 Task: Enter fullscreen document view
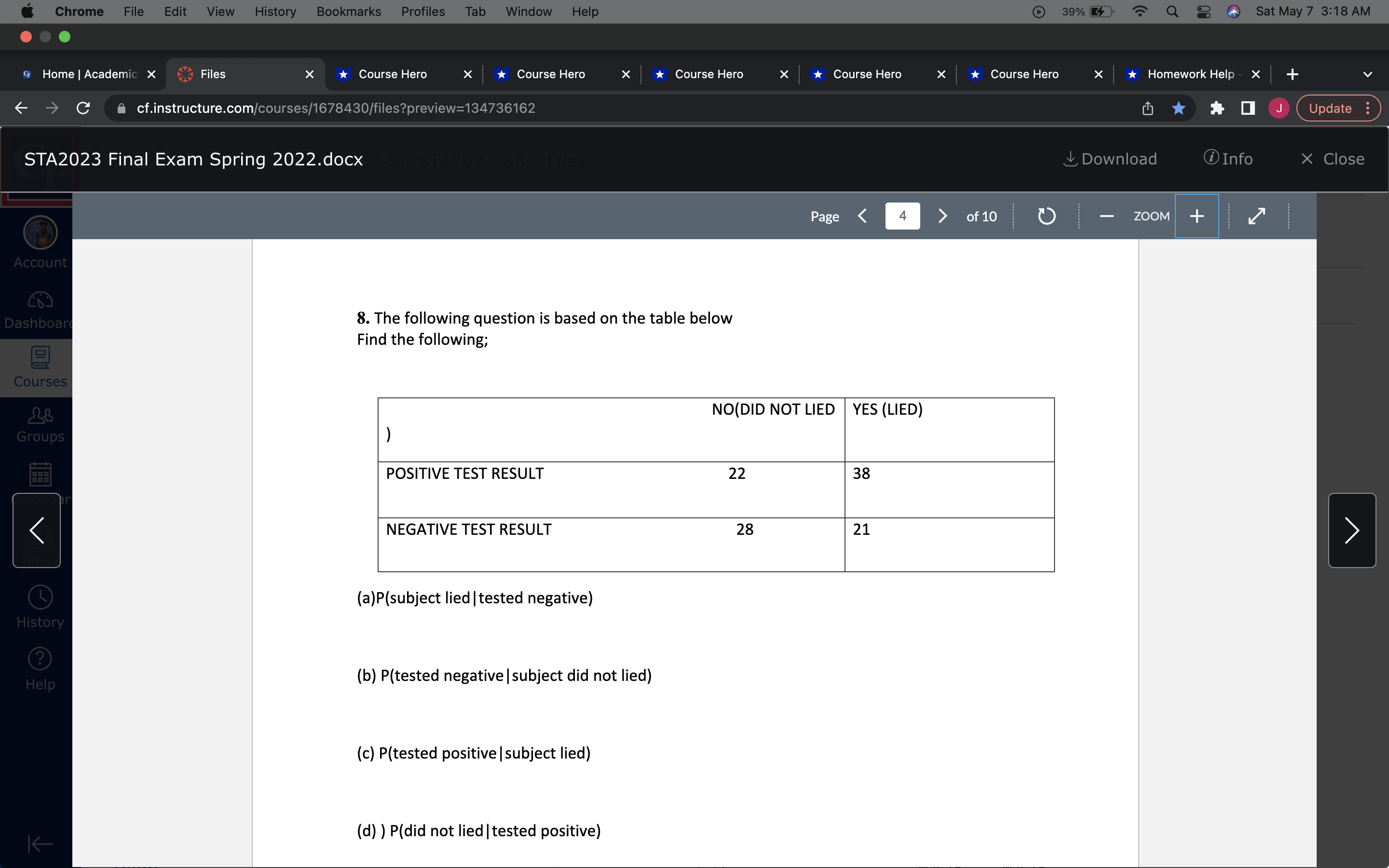tap(1256, 216)
